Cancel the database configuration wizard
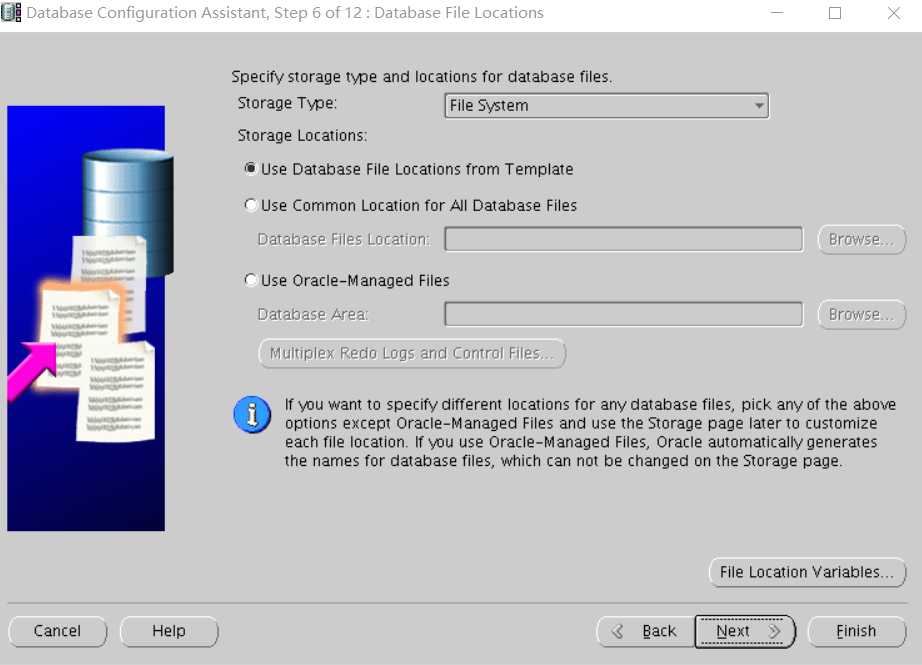This screenshot has height=665, width=922. click(x=58, y=631)
